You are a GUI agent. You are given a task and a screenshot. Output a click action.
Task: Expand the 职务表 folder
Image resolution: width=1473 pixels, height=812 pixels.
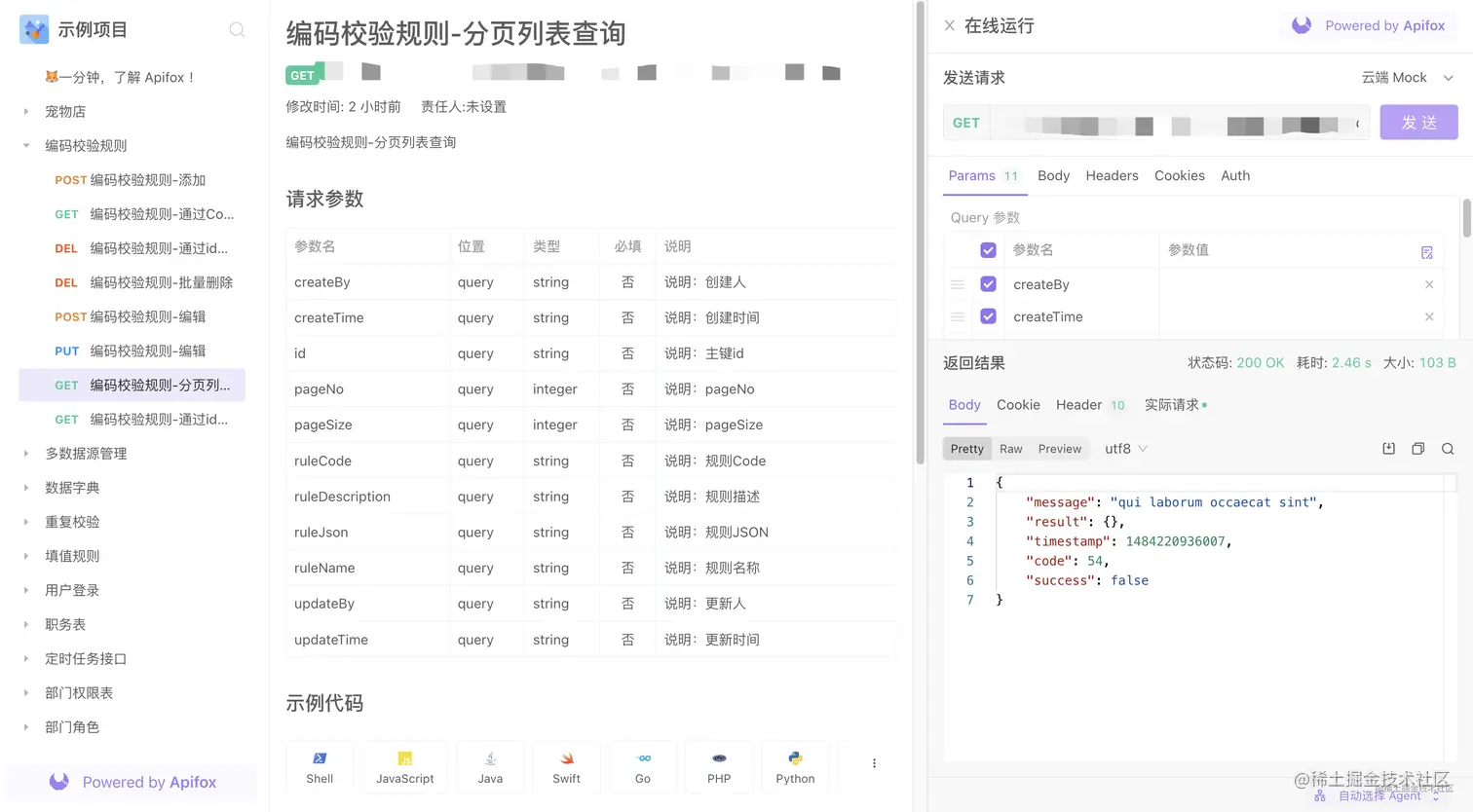pyautogui.click(x=26, y=625)
